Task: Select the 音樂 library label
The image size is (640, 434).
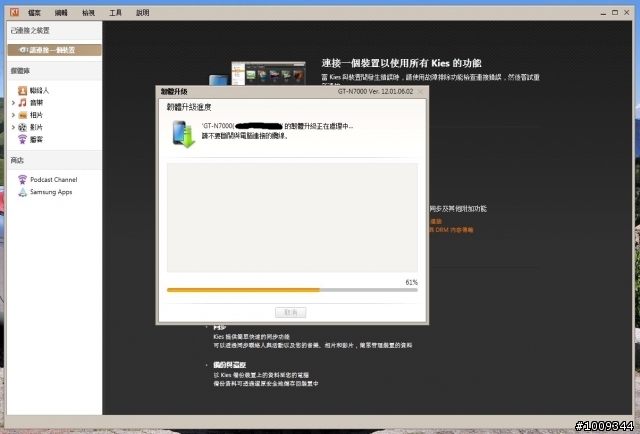Action: click(x=36, y=102)
